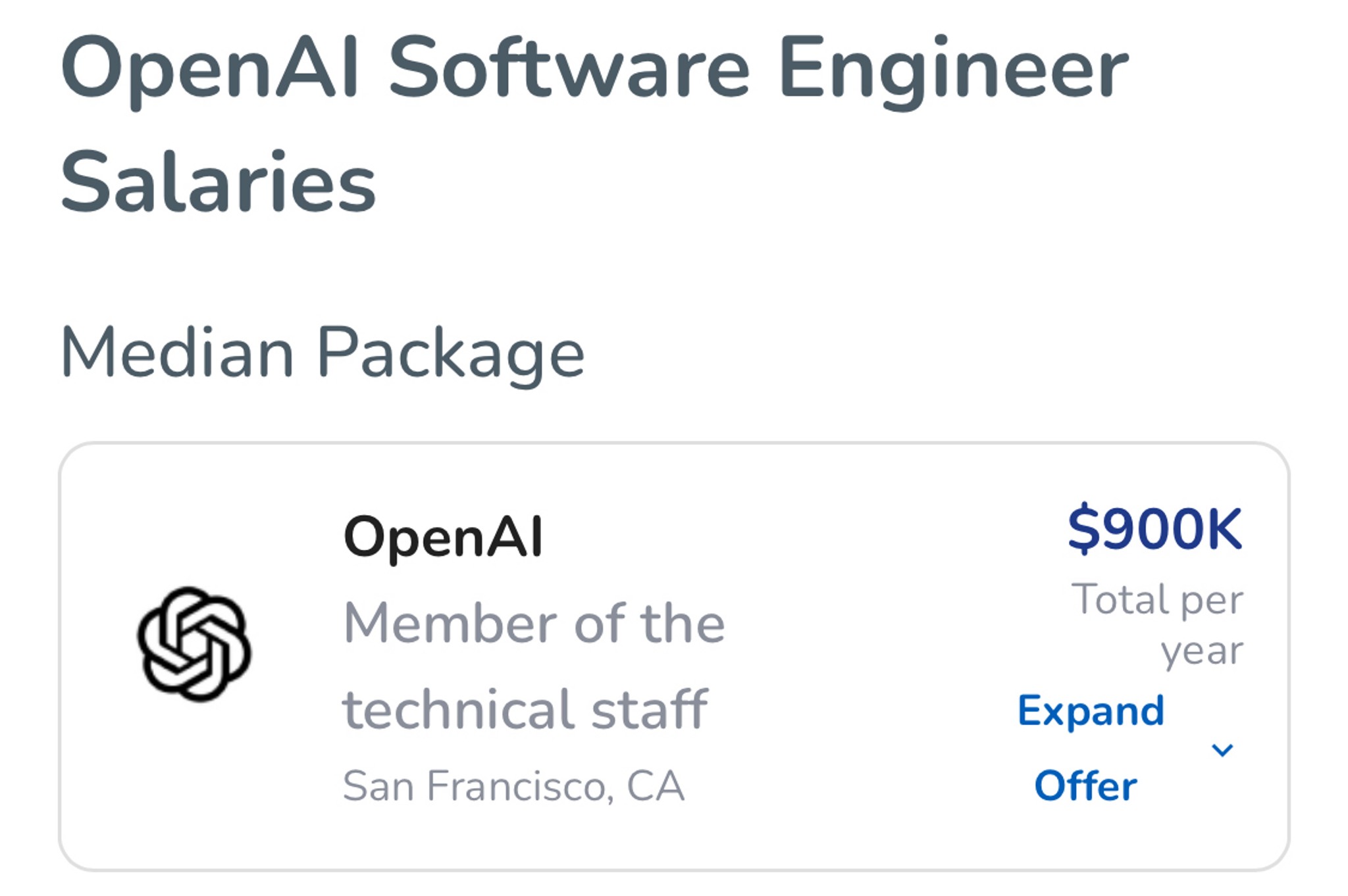
Task: Click 'Software' in the page heading
Action: pos(569,69)
